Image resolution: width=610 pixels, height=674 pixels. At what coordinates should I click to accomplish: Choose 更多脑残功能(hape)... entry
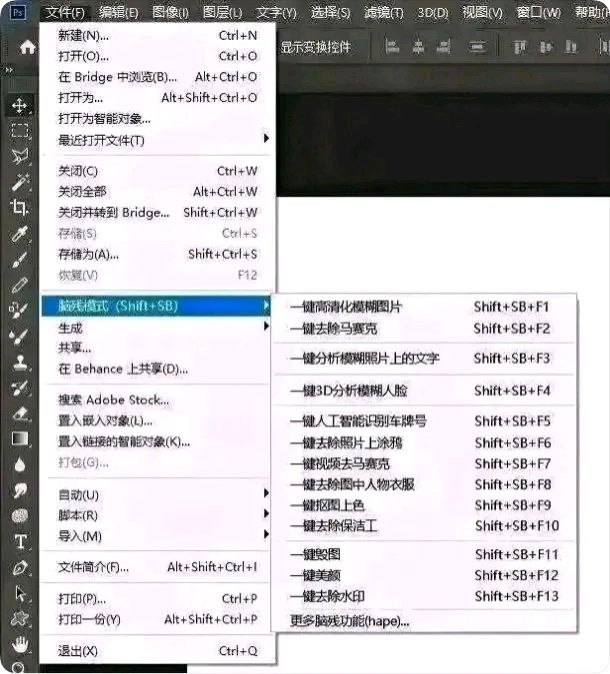(x=424, y=621)
